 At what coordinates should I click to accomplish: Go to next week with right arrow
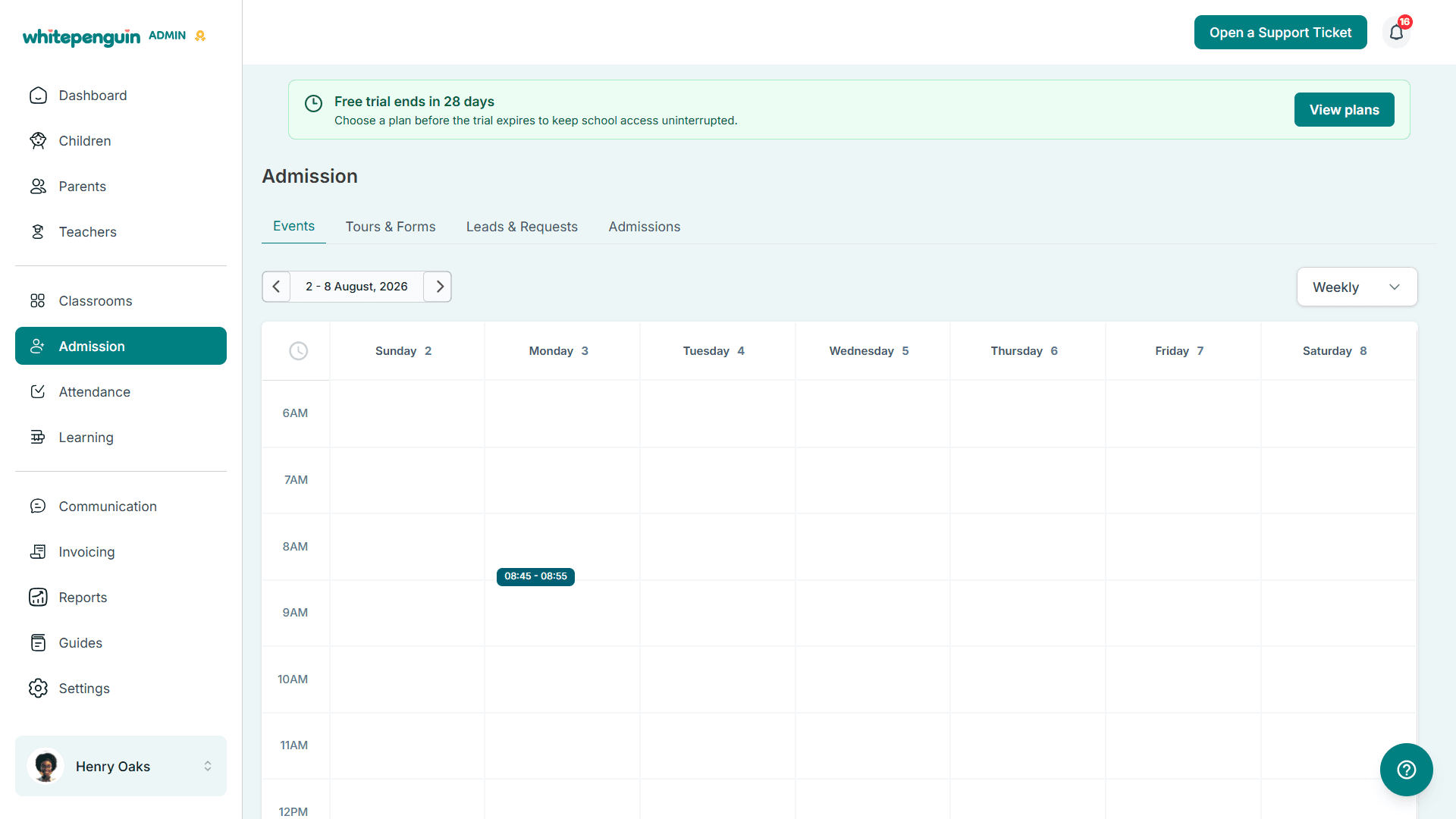pyautogui.click(x=438, y=287)
